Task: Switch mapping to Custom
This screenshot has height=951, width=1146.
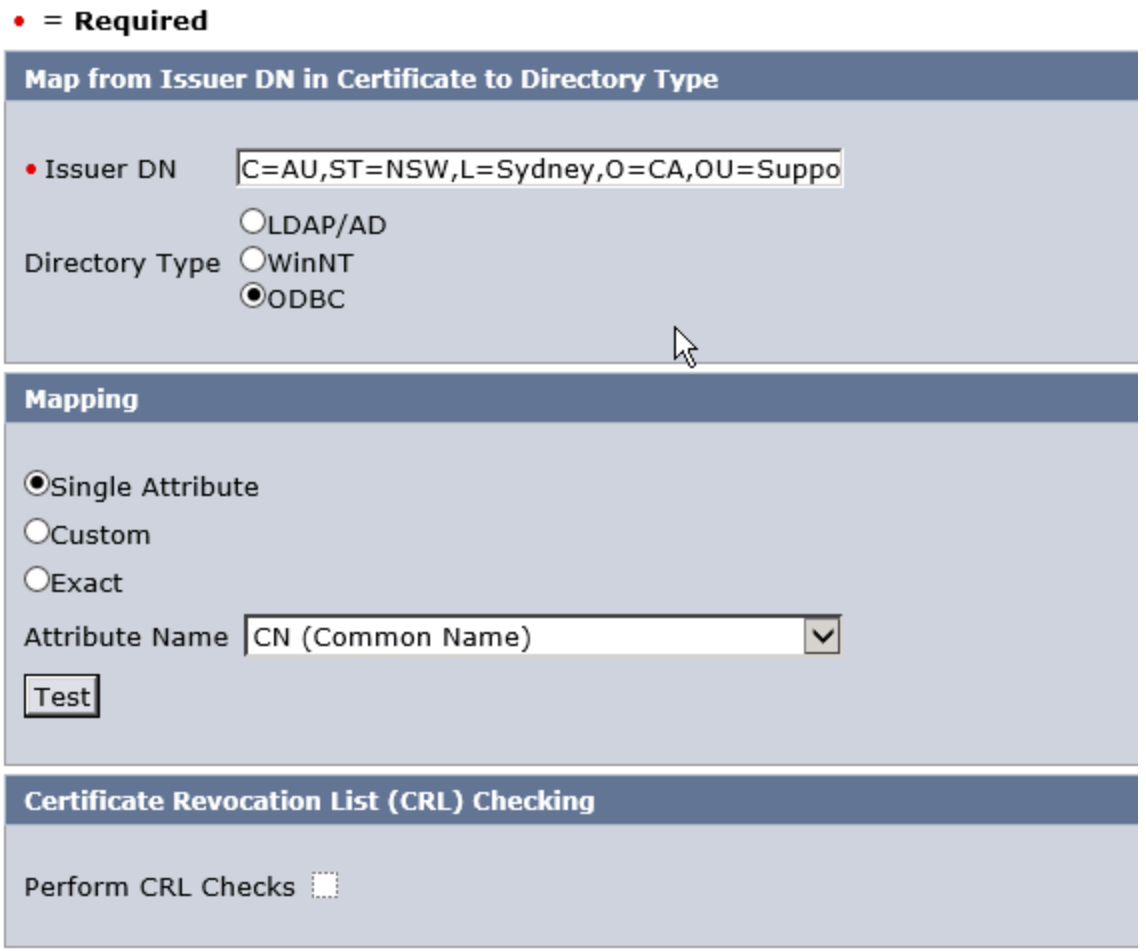Action: pyautogui.click(x=37, y=533)
